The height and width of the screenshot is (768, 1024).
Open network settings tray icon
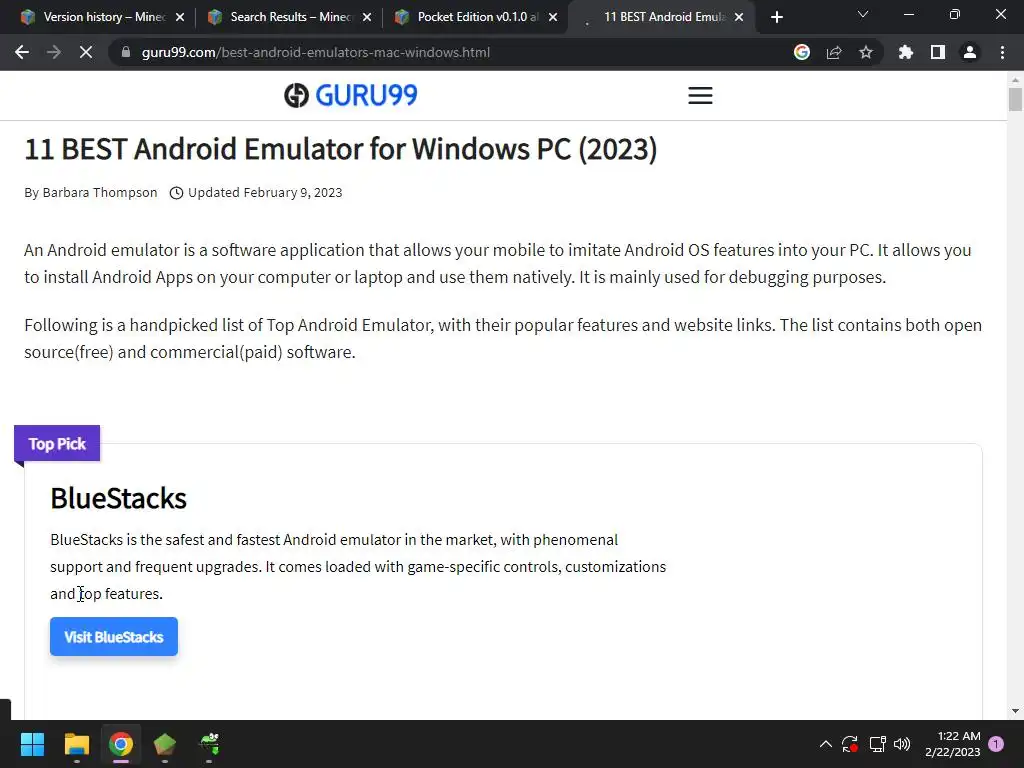(877, 744)
